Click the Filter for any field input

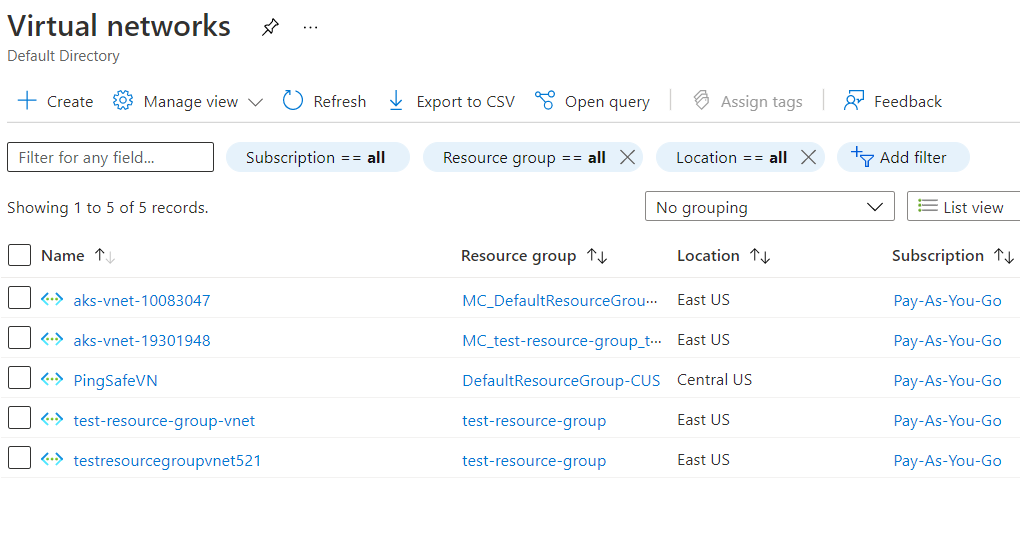(110, 157)
